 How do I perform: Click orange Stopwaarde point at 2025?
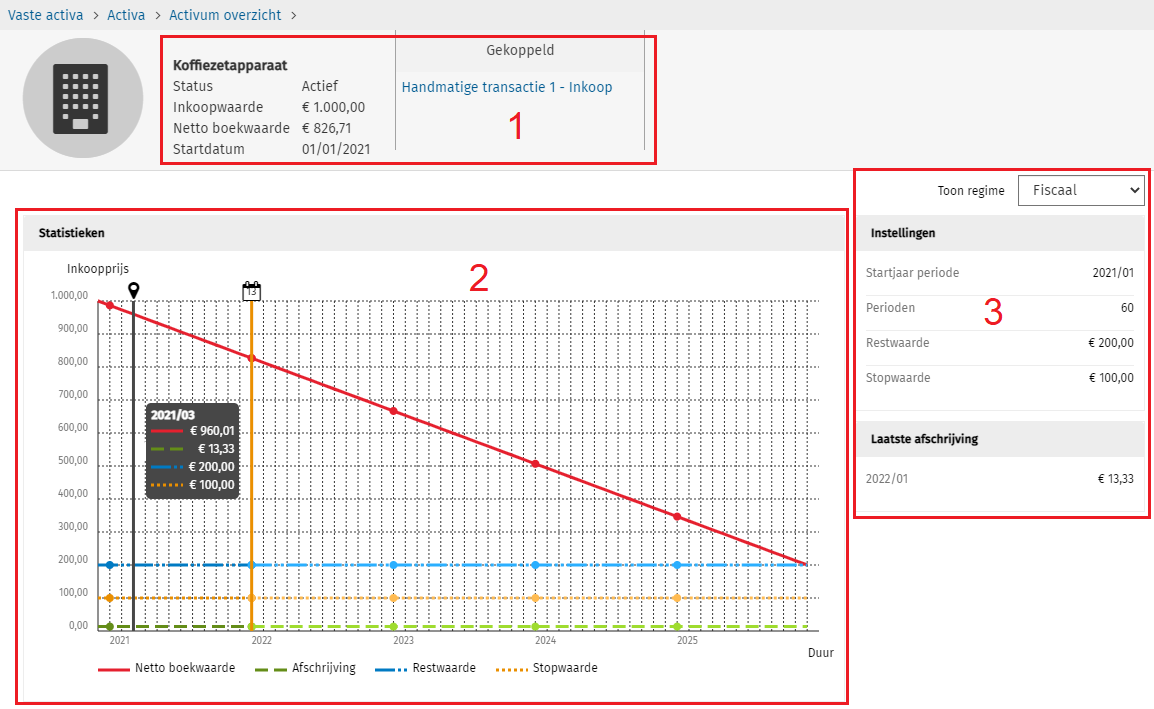677,598
